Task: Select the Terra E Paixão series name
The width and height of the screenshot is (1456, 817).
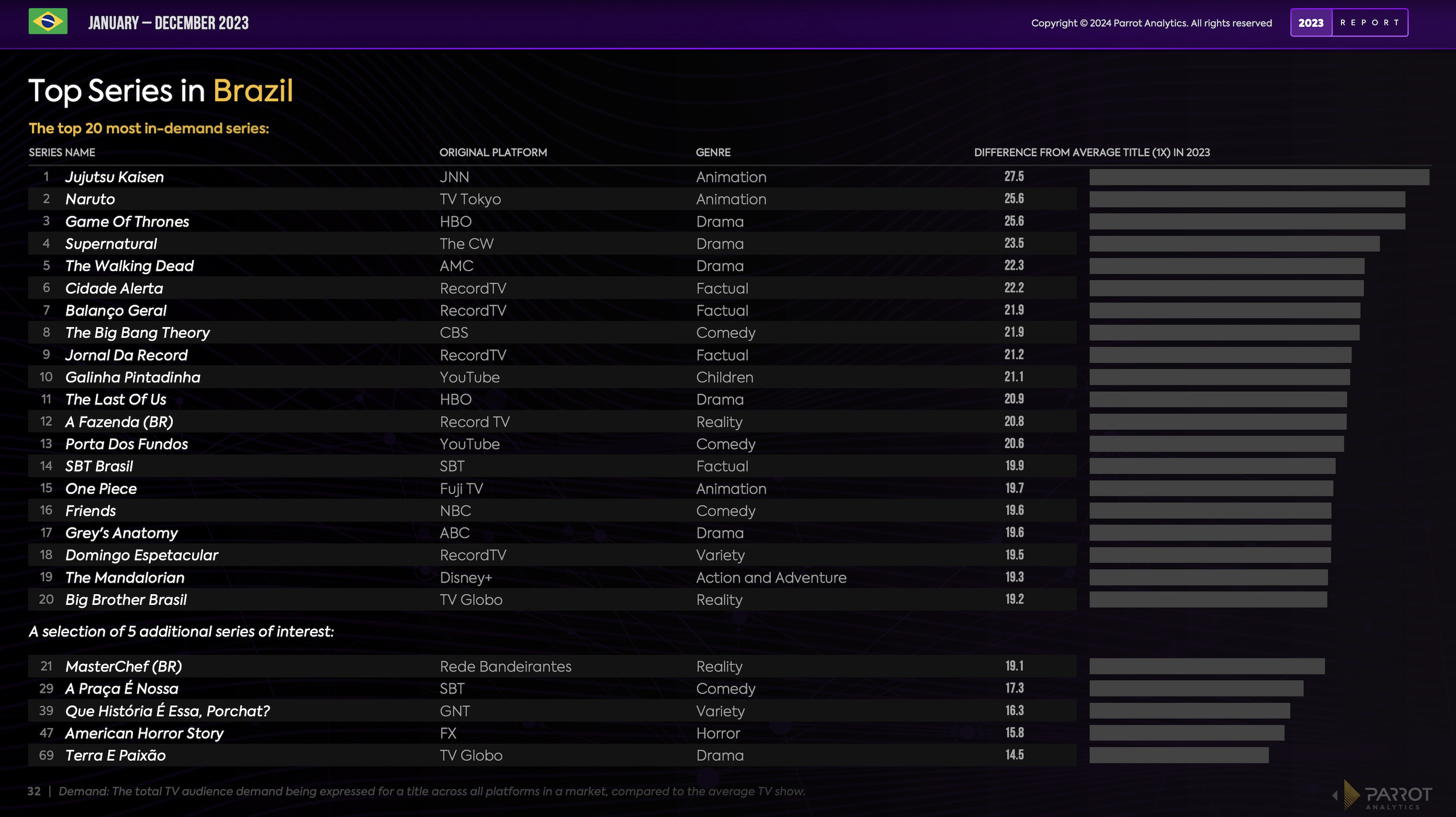Action: pos(116,755)
